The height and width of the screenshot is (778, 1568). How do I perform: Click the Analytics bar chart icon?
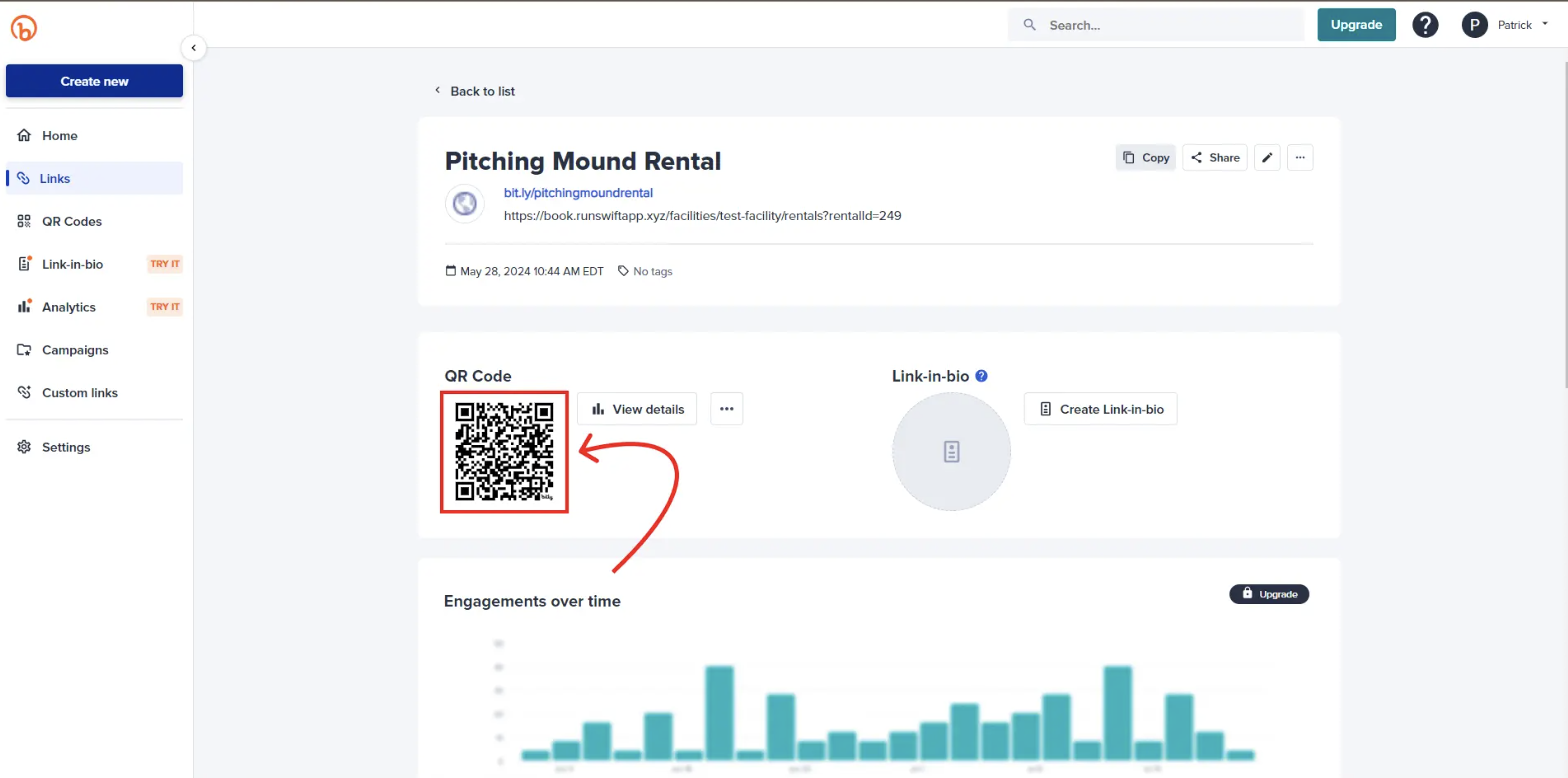point(24,307)
